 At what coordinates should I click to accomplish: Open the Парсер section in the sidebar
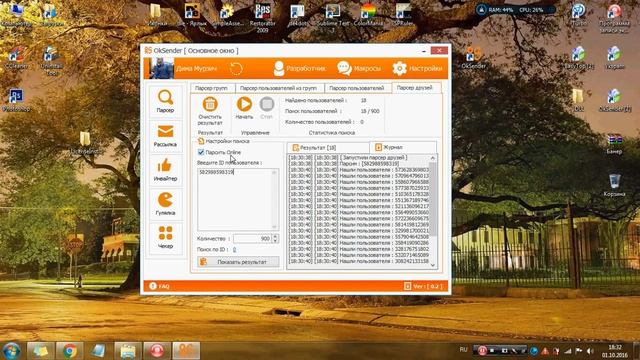point(165,101)
